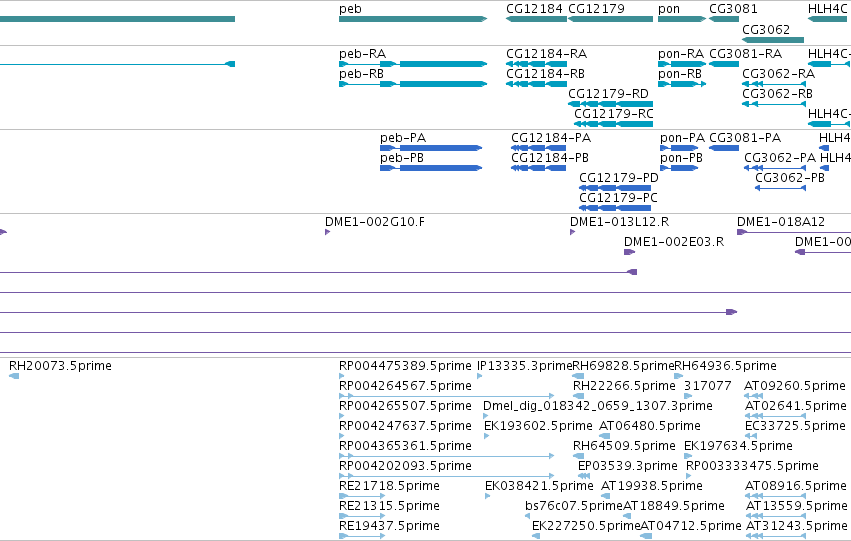Click the CG12179-RD transcript label
Image resolution: width=851 pixels, height=541 pixels.
pyautogui.click(x=608, y=94)
